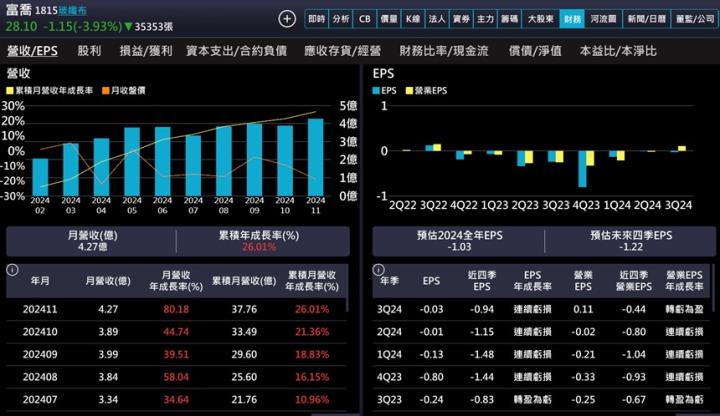Open the 價量 tab
720x416 pixels.
point(389,19)
